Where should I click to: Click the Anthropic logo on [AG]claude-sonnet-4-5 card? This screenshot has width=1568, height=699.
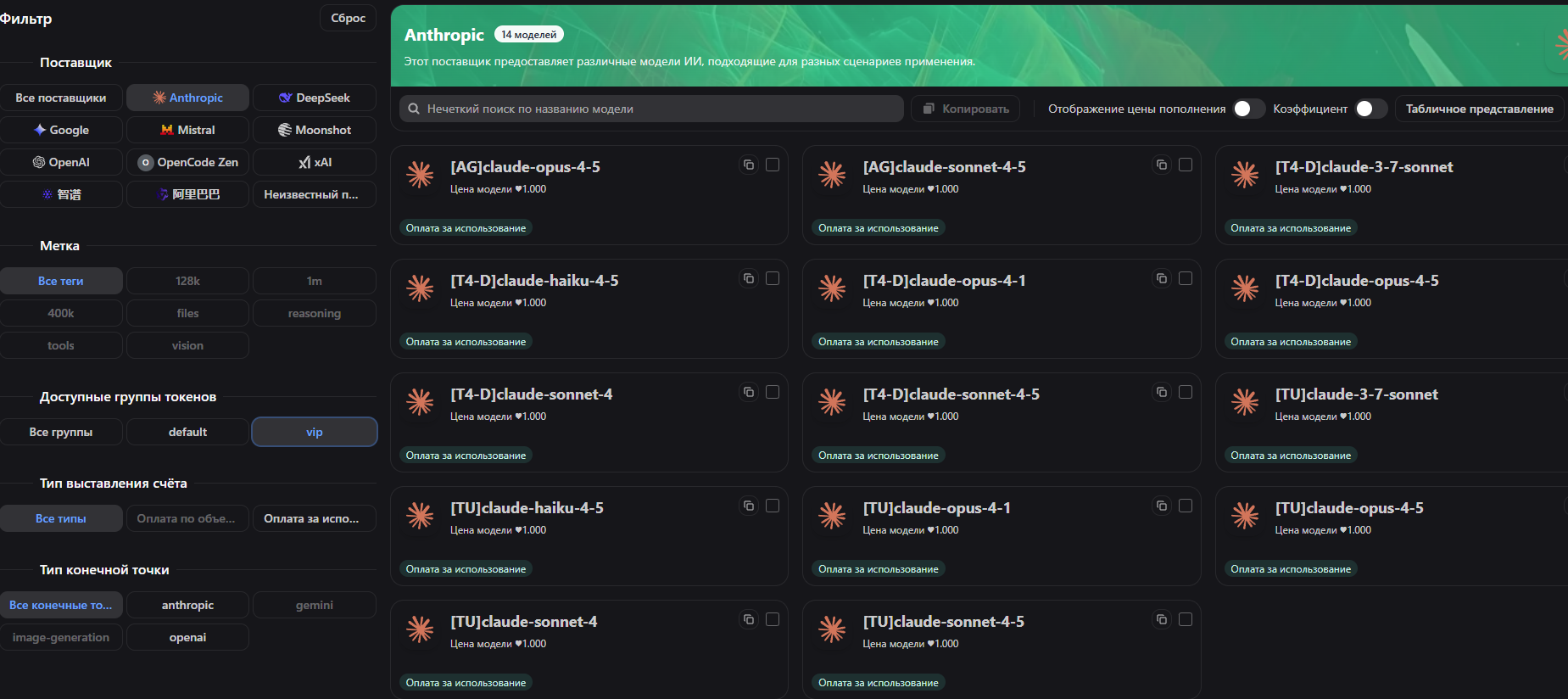832,175
